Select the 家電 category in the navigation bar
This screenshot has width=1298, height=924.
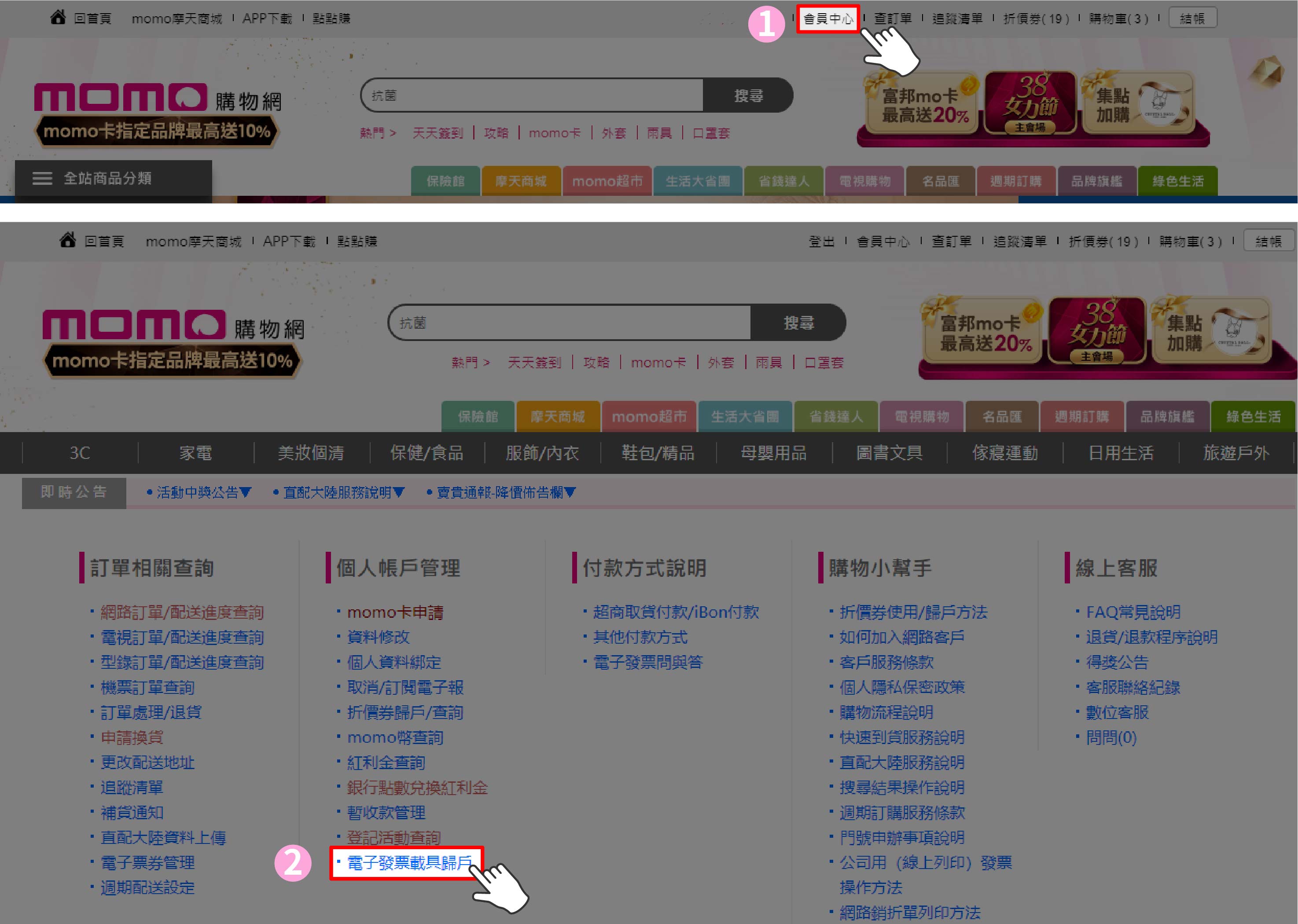195,453
